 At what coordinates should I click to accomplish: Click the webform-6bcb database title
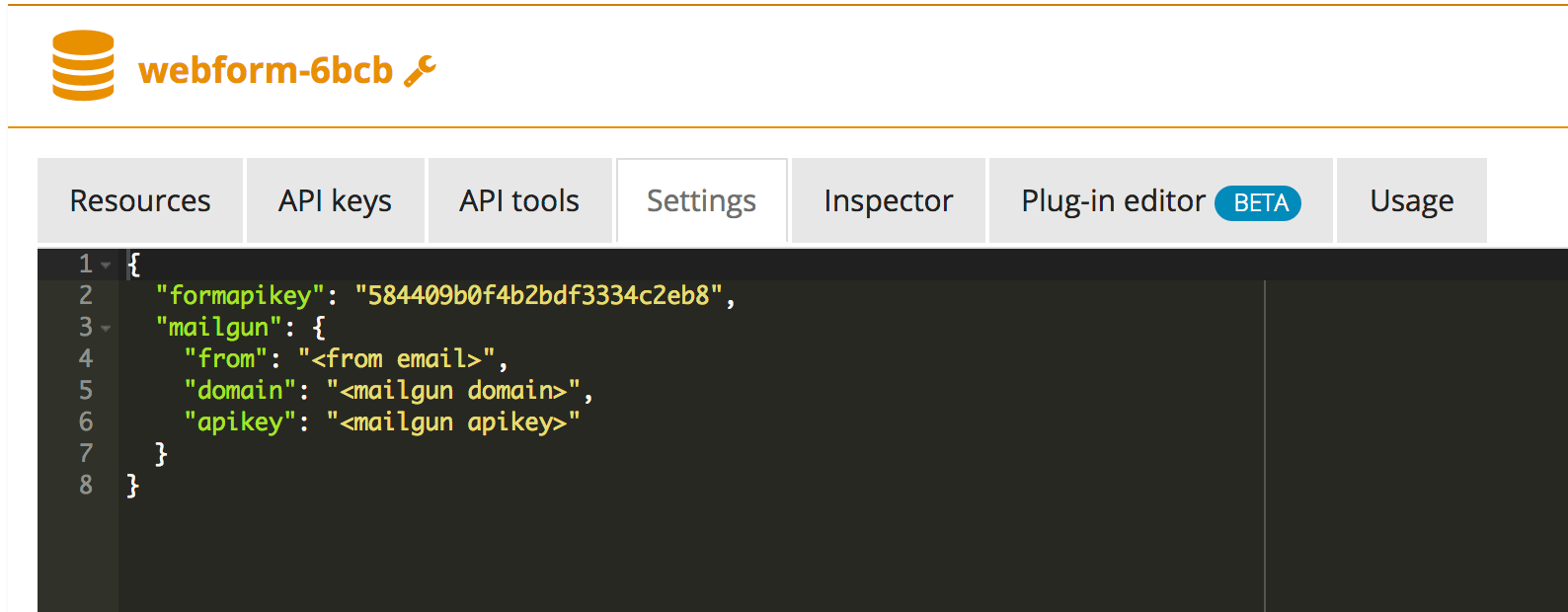tap(266, 71)
